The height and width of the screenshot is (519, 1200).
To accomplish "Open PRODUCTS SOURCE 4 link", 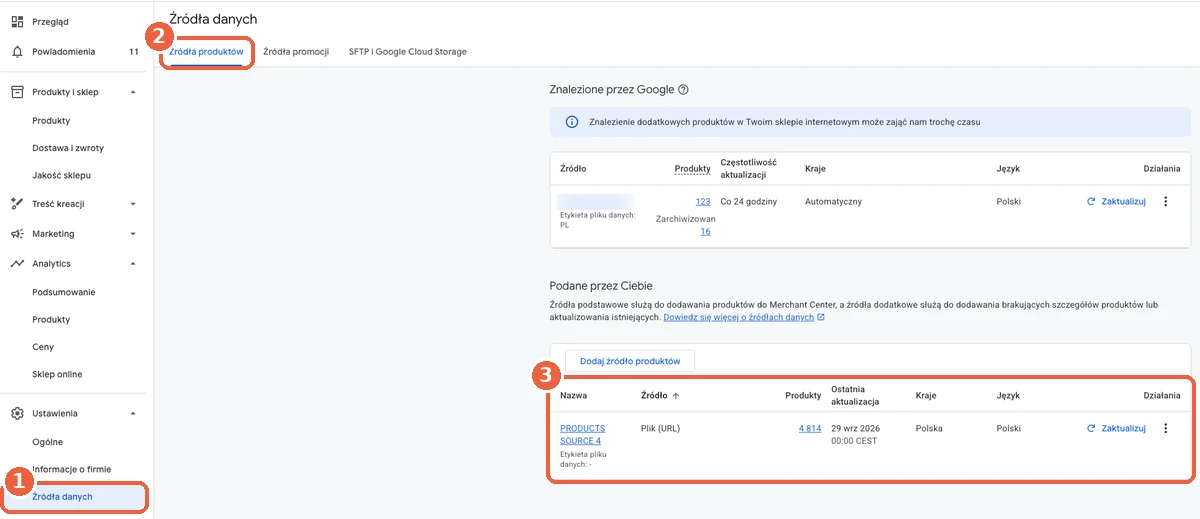I will [x=582, y=434].
